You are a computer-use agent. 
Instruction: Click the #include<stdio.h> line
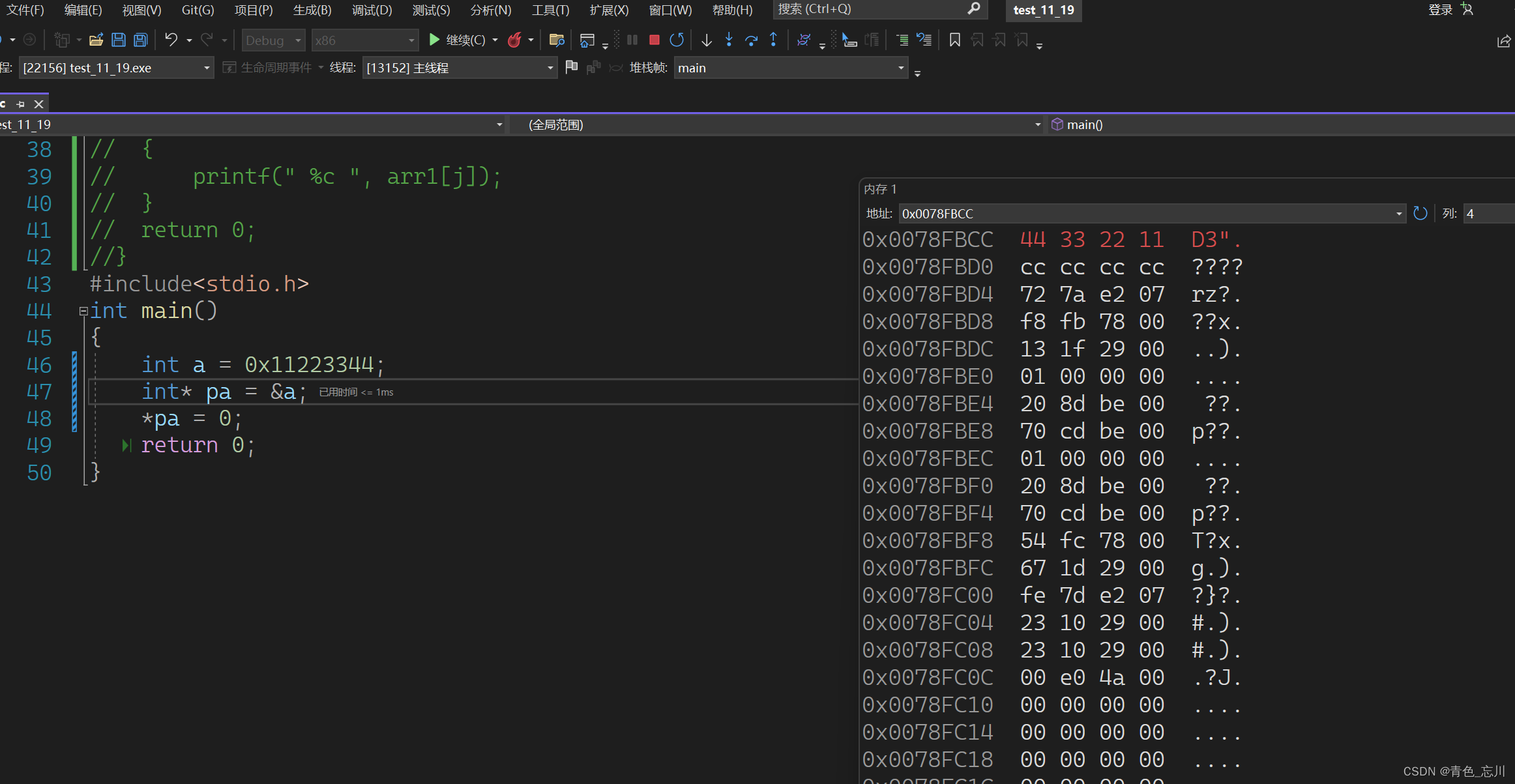[199, 284]
